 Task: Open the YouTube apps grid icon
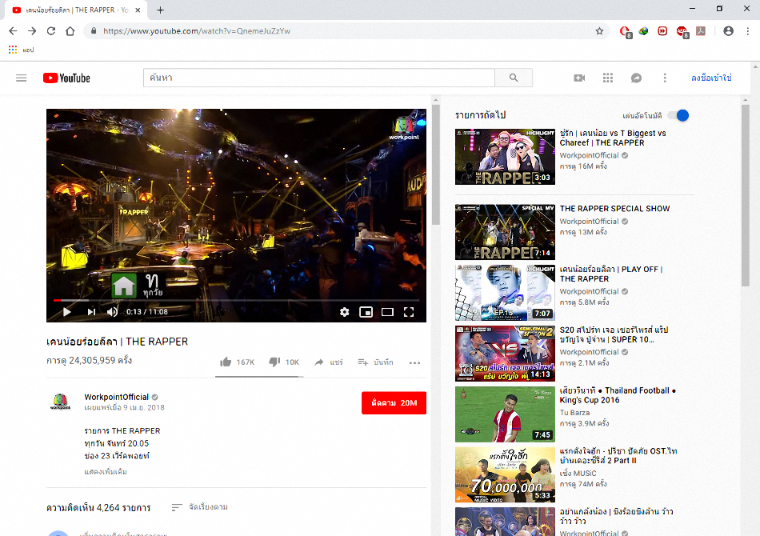608,78
